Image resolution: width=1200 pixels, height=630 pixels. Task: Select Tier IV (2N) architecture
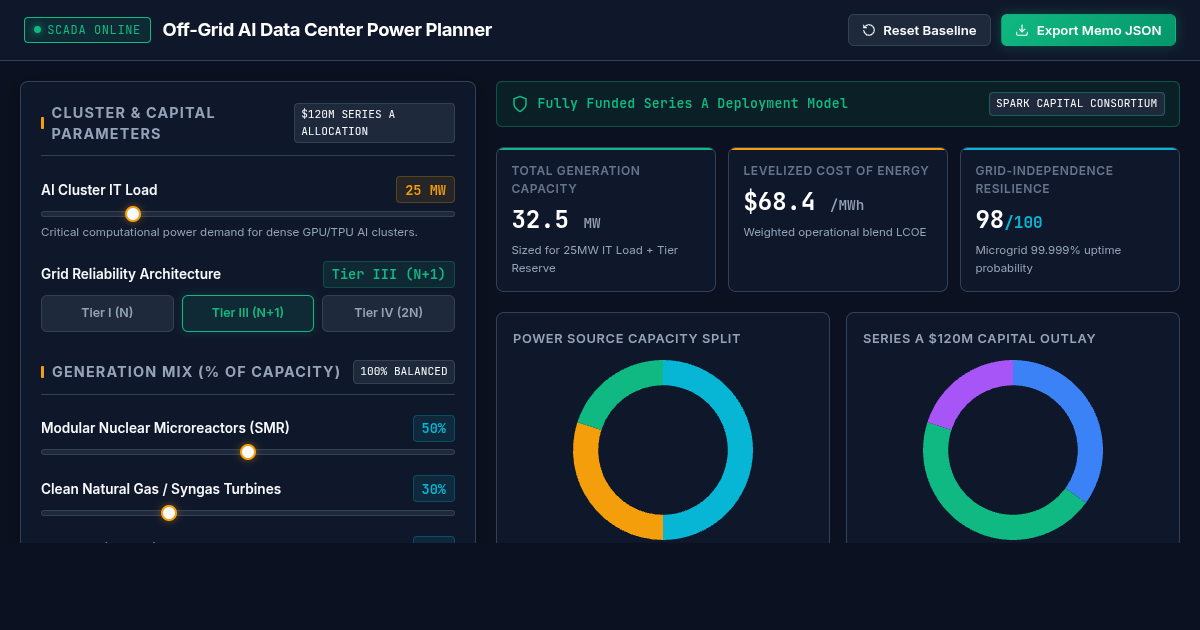pos(388,313)
